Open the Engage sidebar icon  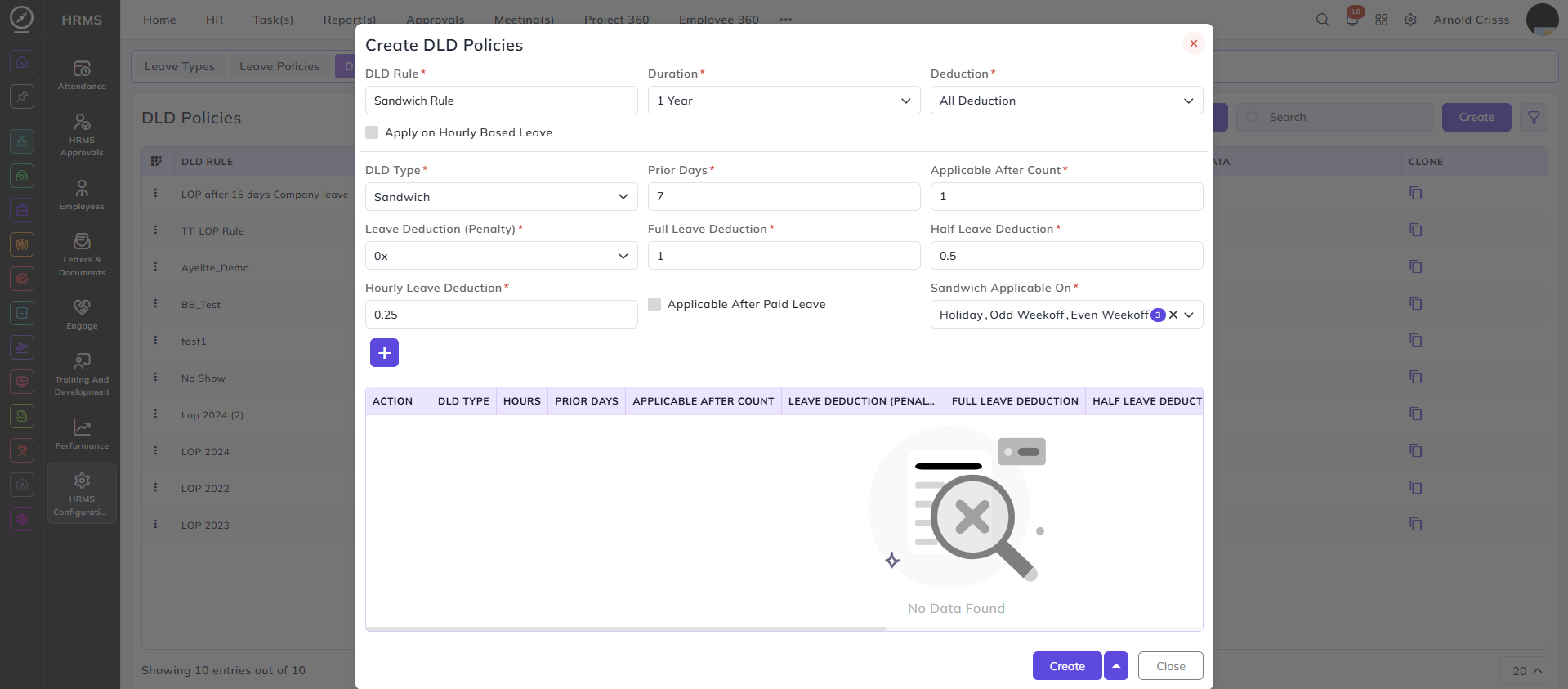[x=82, y=314]
